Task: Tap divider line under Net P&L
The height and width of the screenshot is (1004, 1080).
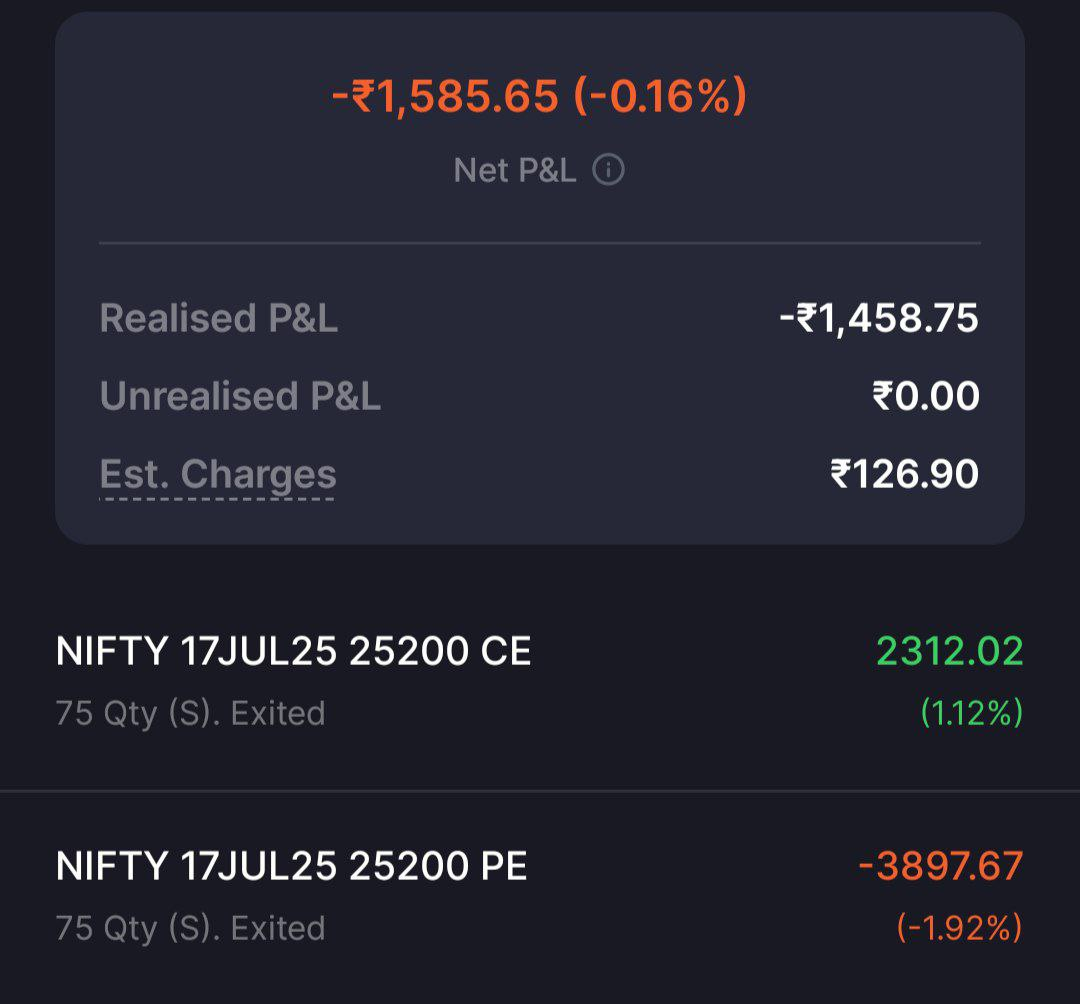Action: coord(540,243)
